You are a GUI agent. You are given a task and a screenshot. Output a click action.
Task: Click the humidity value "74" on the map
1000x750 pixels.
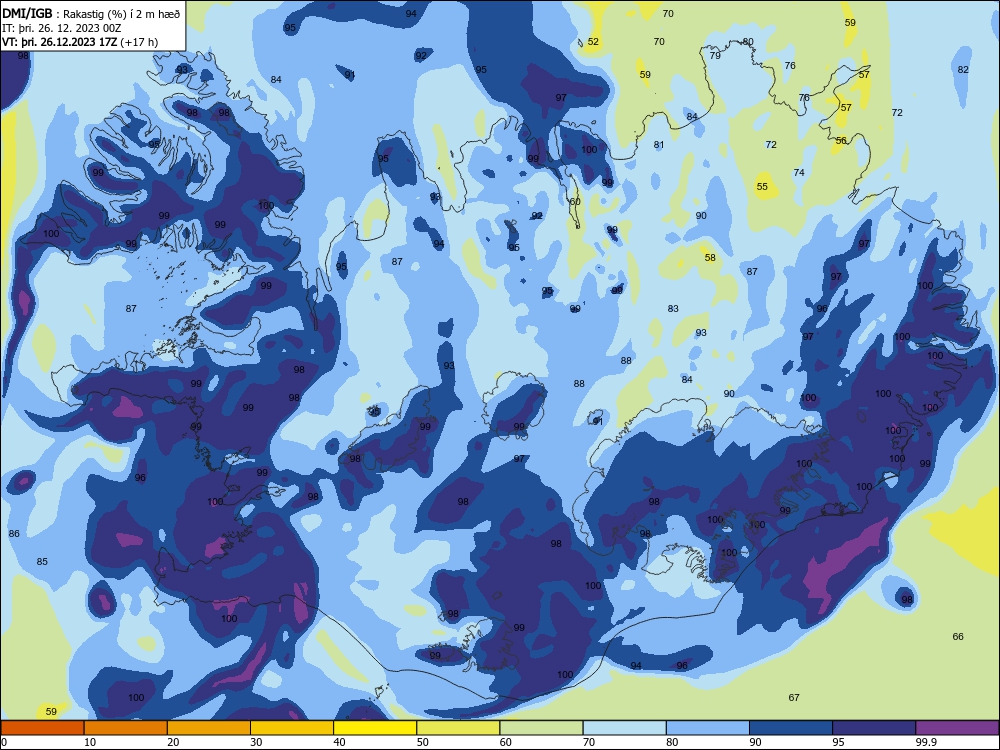click(x=799, y=172)
